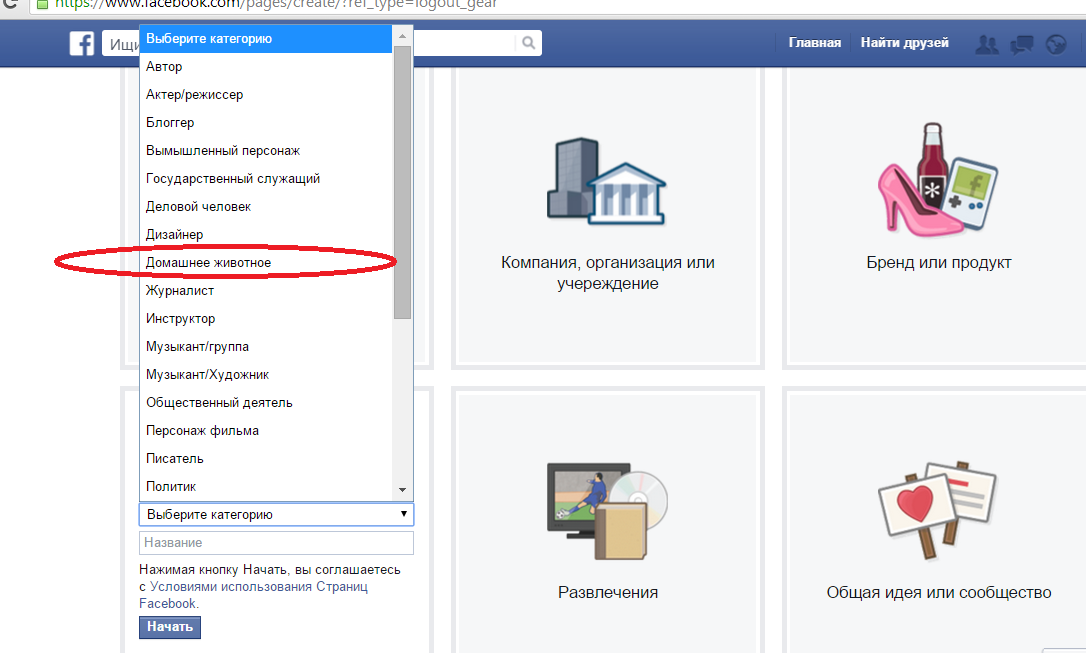The width and height of the screenshot is (1086, 654).
Task: Pick "Журналист" in the category list
Action: (x=180, y=291)
